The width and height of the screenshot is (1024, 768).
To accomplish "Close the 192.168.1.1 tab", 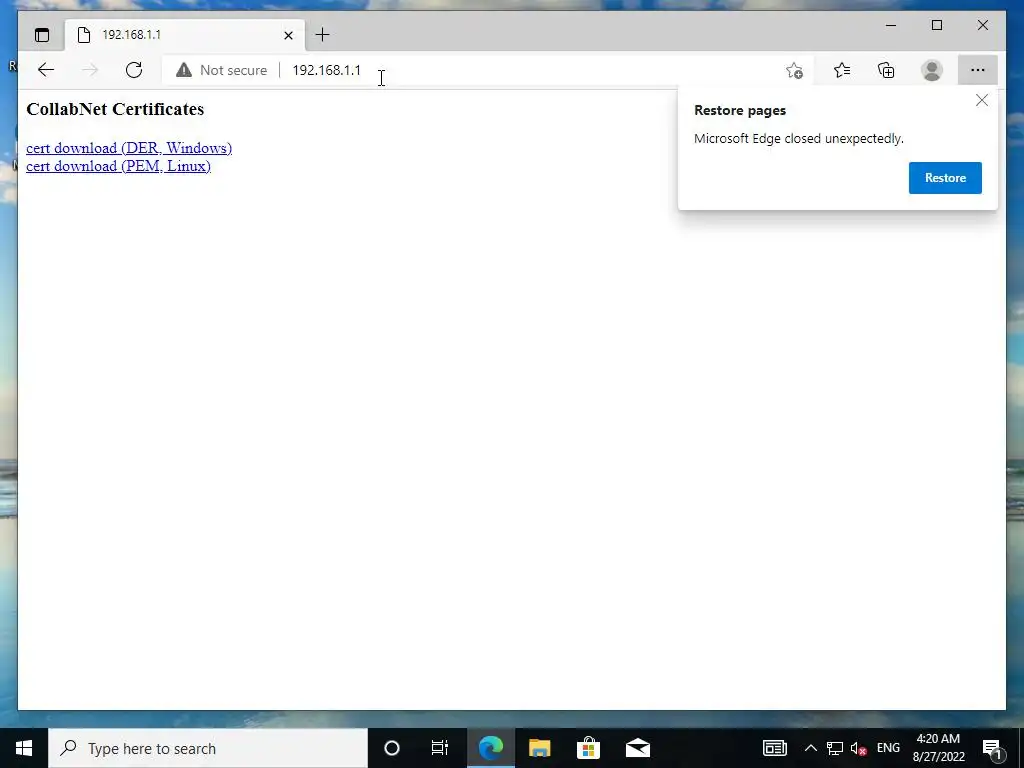I will 288,35.
